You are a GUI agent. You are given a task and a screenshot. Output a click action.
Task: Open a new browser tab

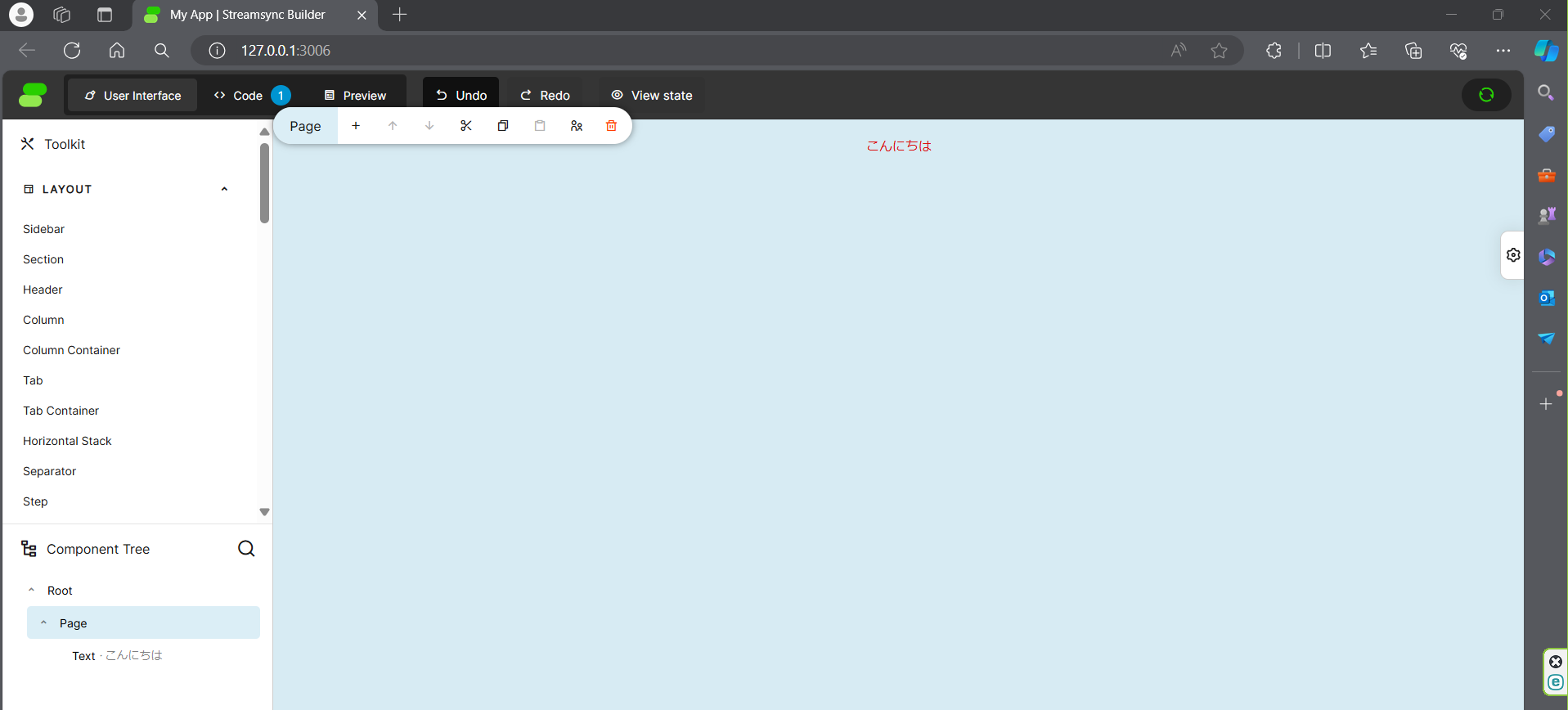(399, 15)
